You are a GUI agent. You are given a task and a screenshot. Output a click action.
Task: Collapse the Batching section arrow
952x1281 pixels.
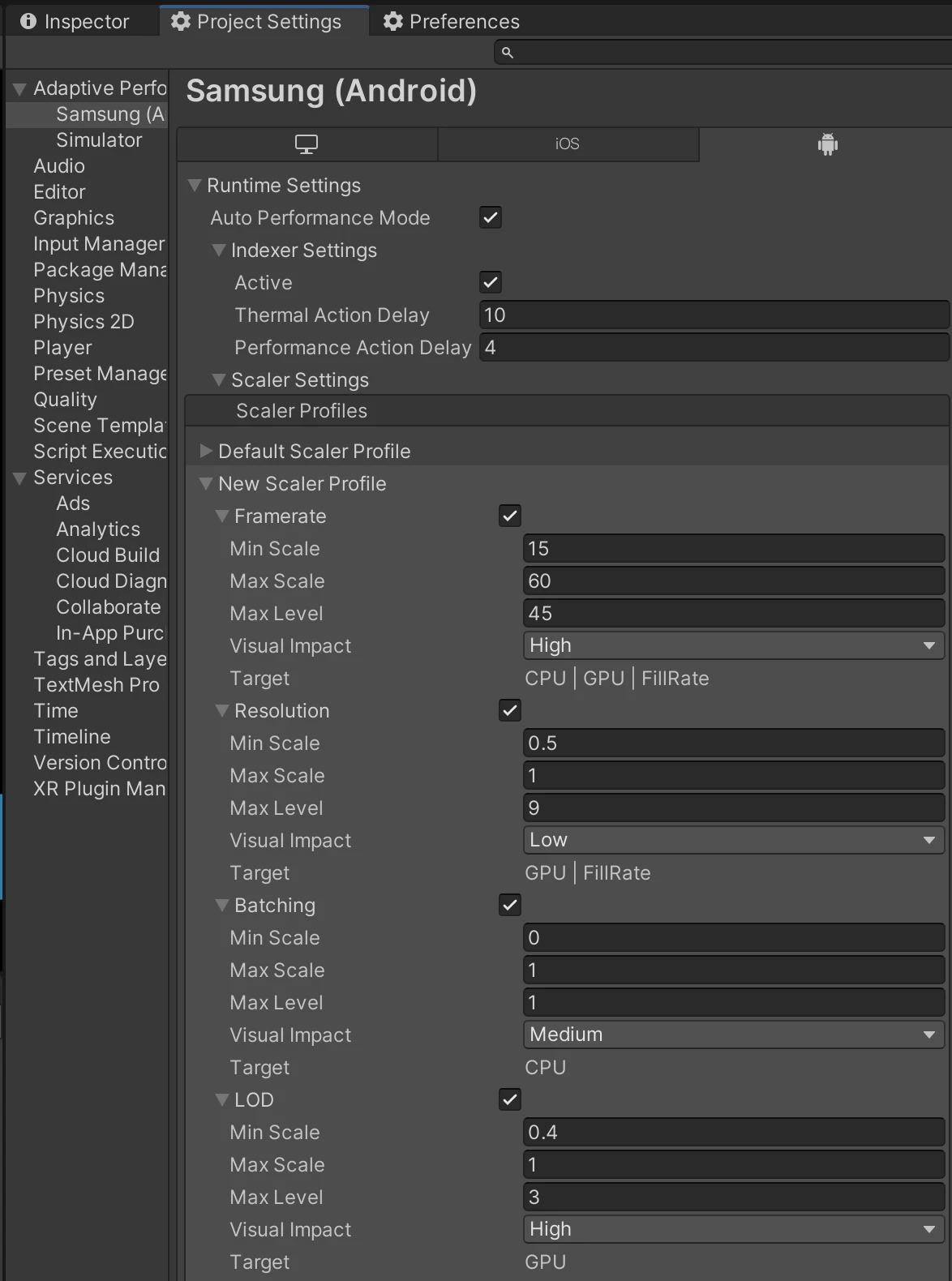click(222, 905)
